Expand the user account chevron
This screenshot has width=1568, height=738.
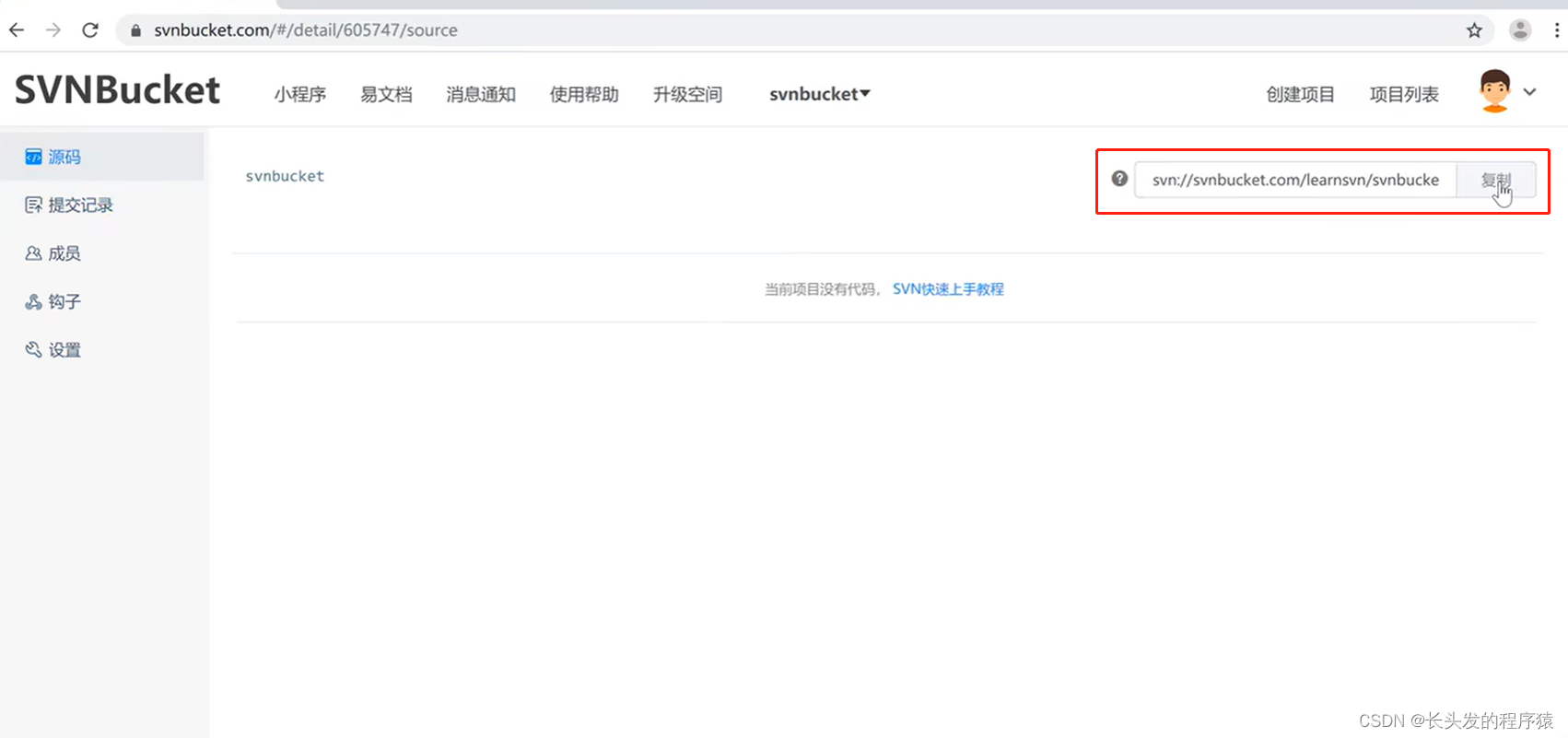point(1529,92)
